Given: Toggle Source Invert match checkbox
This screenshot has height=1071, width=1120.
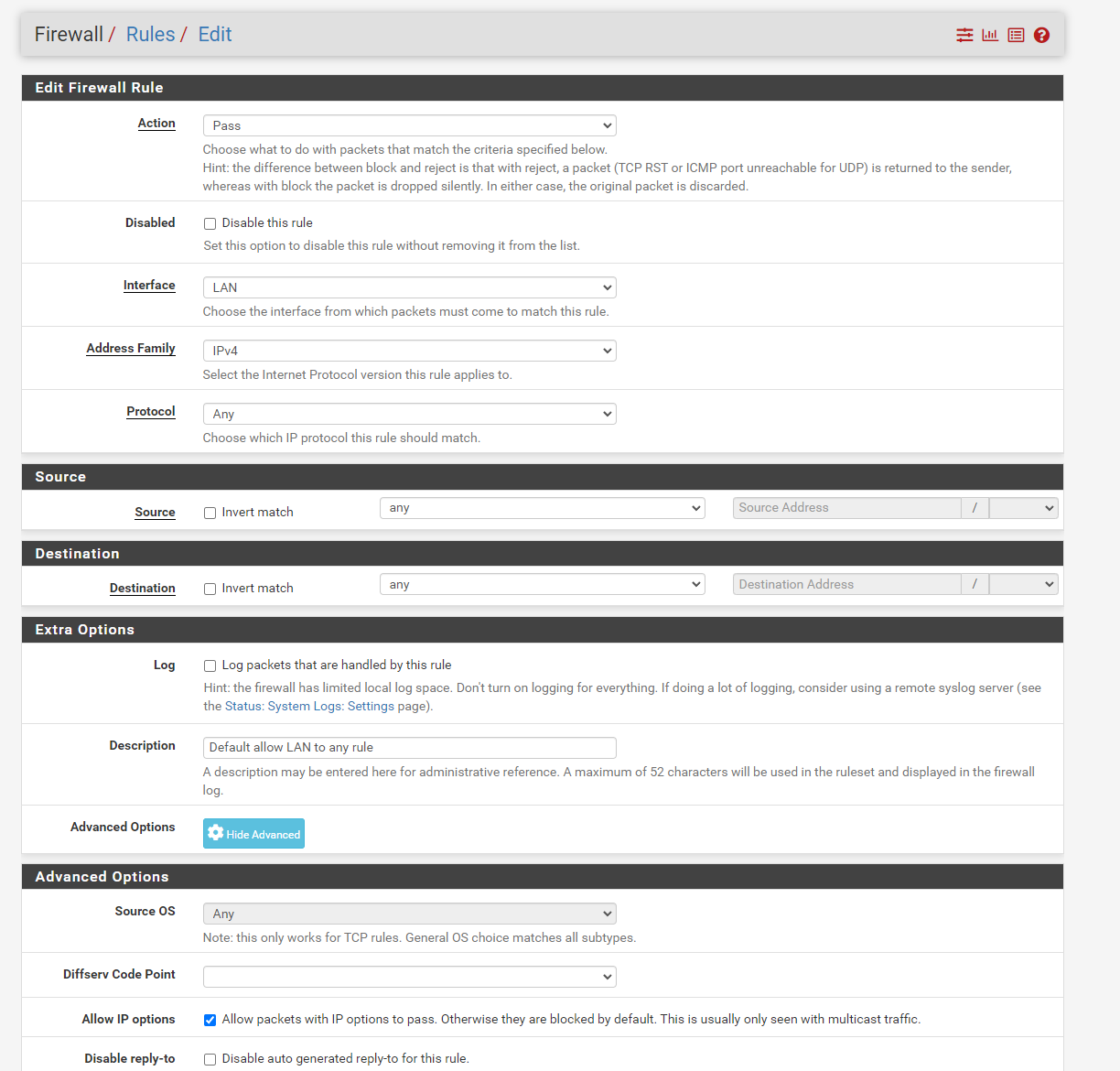Looking at the screenshot, I should click(x=210, y=513).
